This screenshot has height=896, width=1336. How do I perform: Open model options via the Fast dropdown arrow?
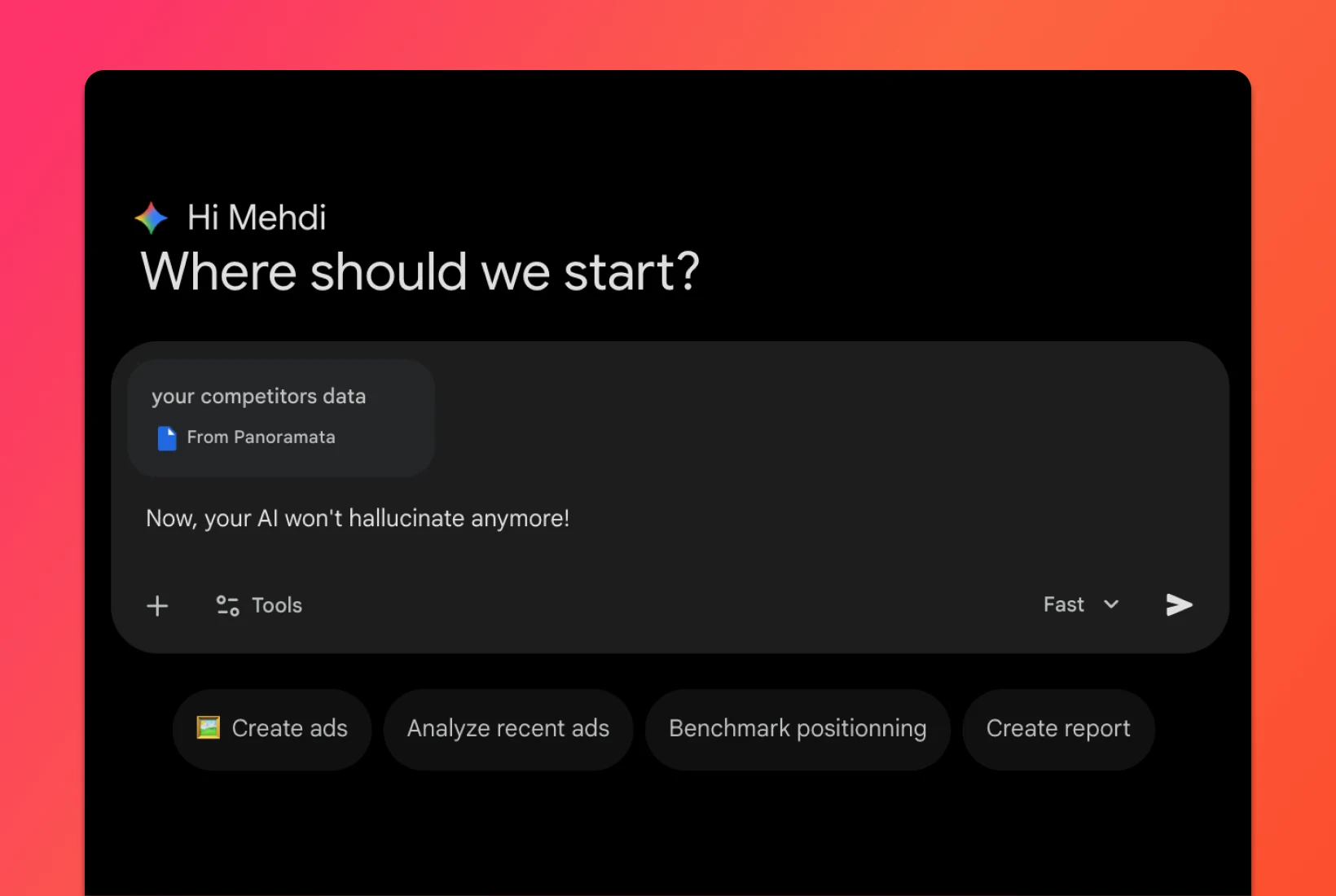point(1111,604)
